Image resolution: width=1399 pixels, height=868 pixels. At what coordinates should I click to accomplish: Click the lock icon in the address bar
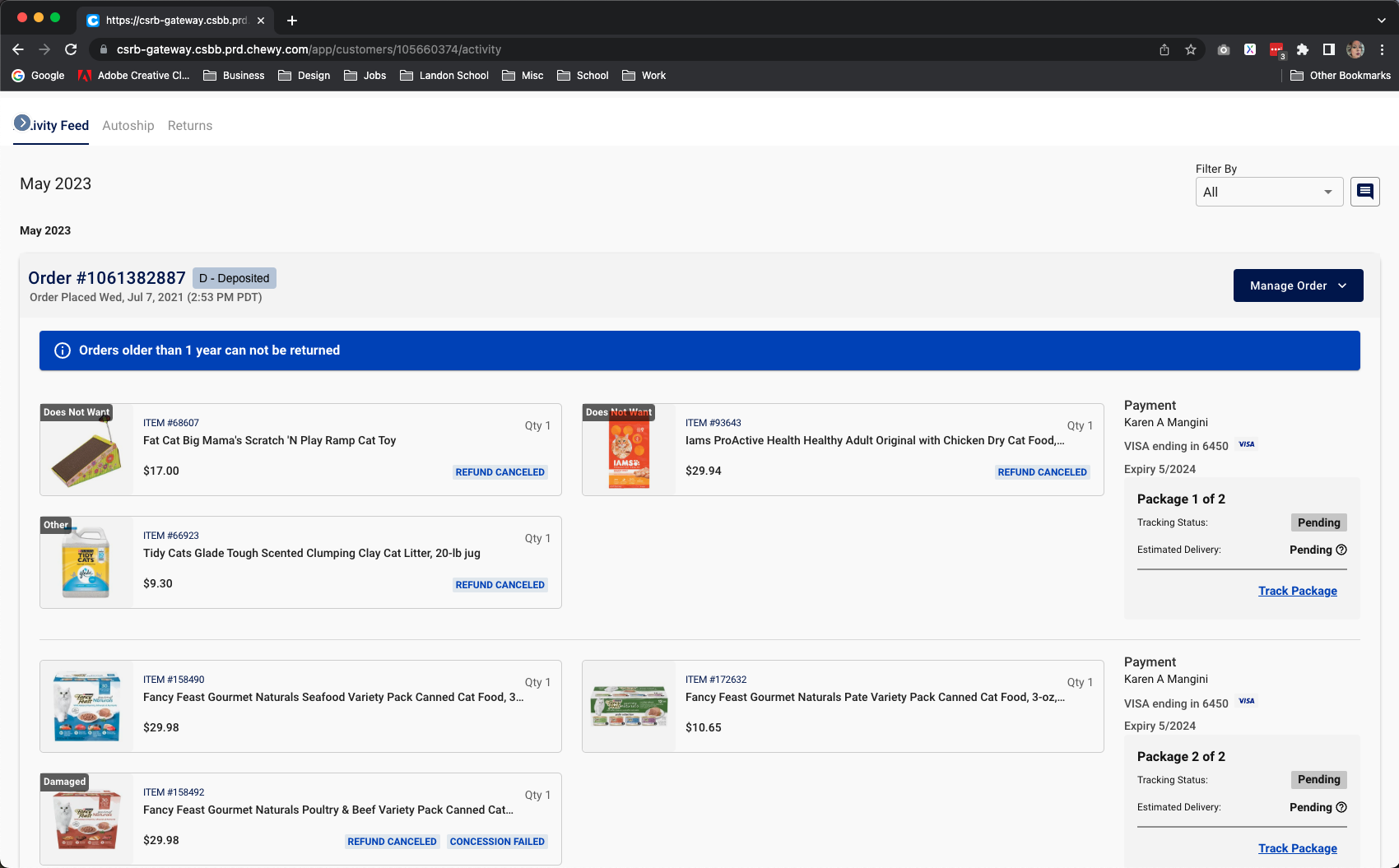[103, 49]
